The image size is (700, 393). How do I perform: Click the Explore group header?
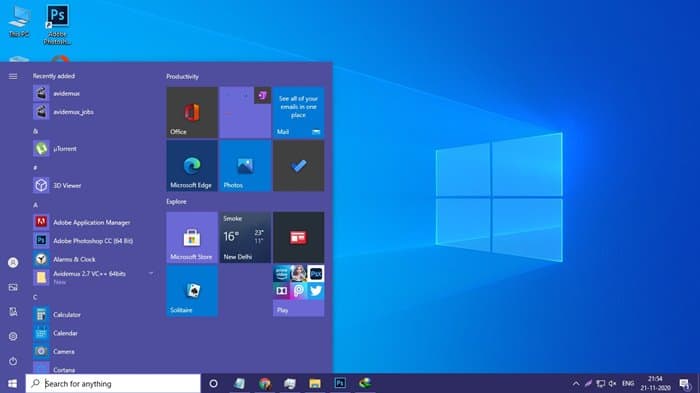(x=176, y=201)
